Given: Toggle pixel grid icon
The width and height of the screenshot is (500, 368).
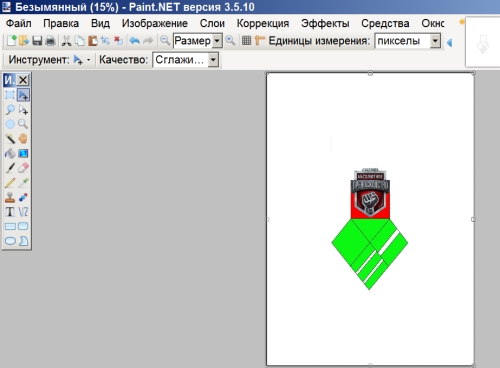Looking at the screenshot, I should coord(246,41).
